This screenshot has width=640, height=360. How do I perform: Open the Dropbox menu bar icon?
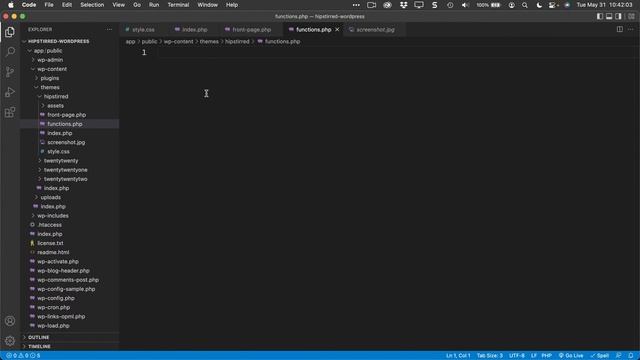point(403,5)
